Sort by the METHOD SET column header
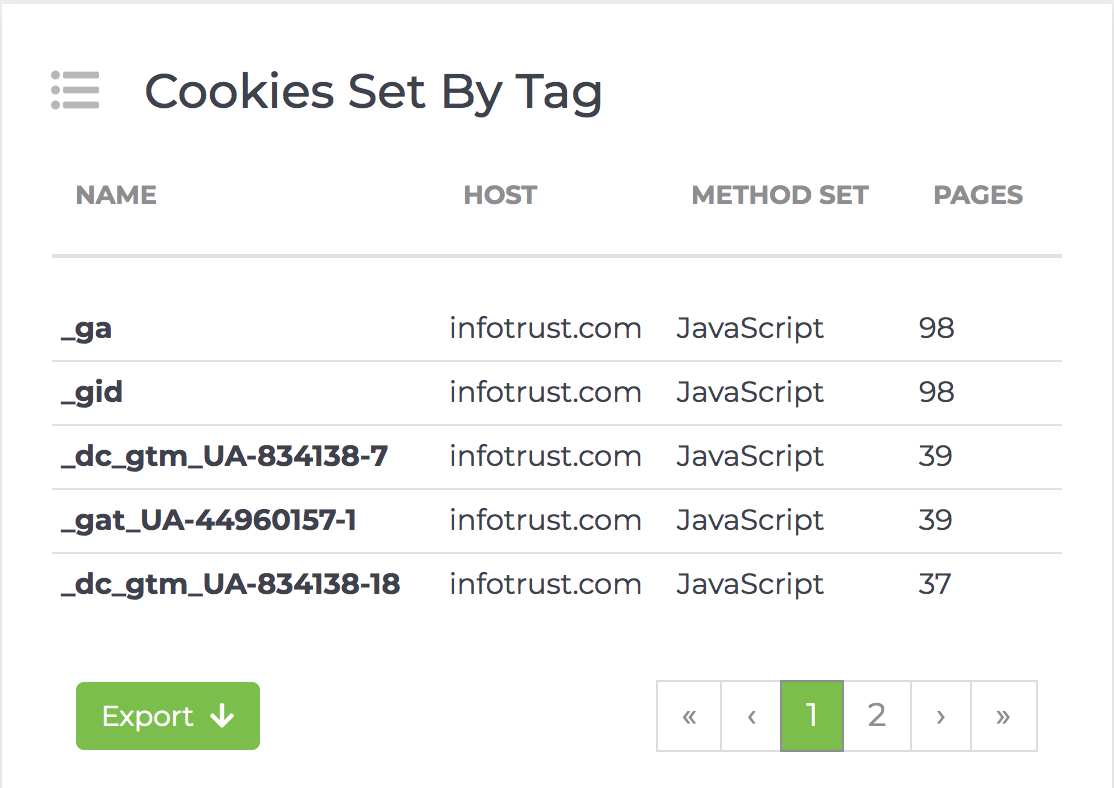1114x788 pixels. (779, 195)
